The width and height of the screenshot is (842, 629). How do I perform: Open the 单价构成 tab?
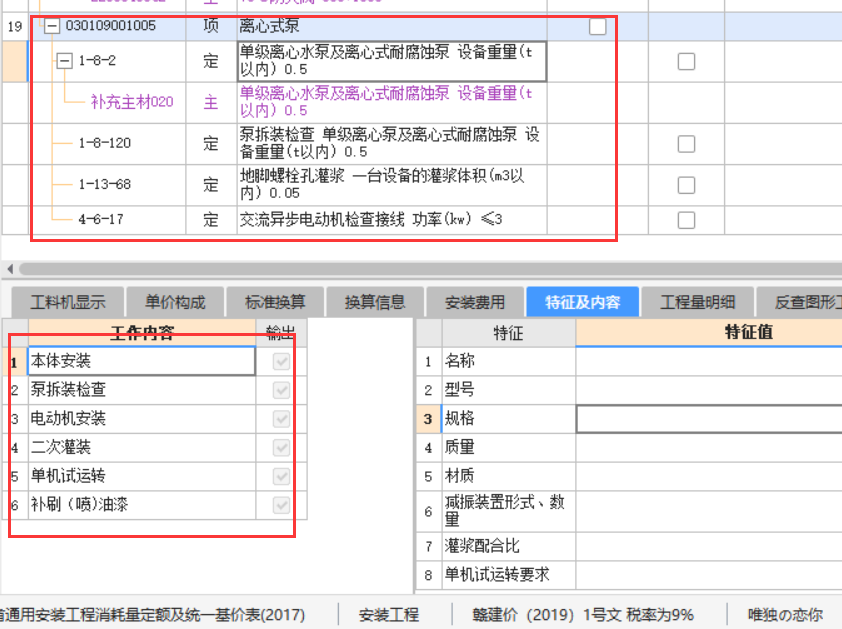click(175, 302)
